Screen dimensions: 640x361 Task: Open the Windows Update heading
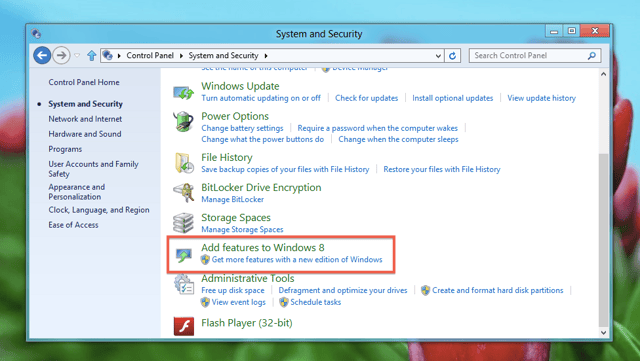click(240, 86)
